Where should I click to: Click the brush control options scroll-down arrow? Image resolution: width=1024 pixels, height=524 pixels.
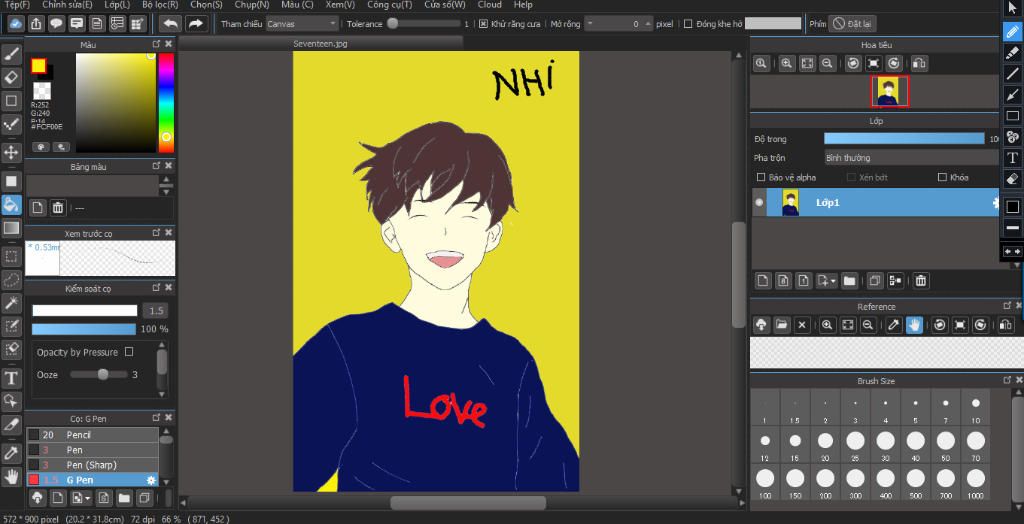pos(161,393)
